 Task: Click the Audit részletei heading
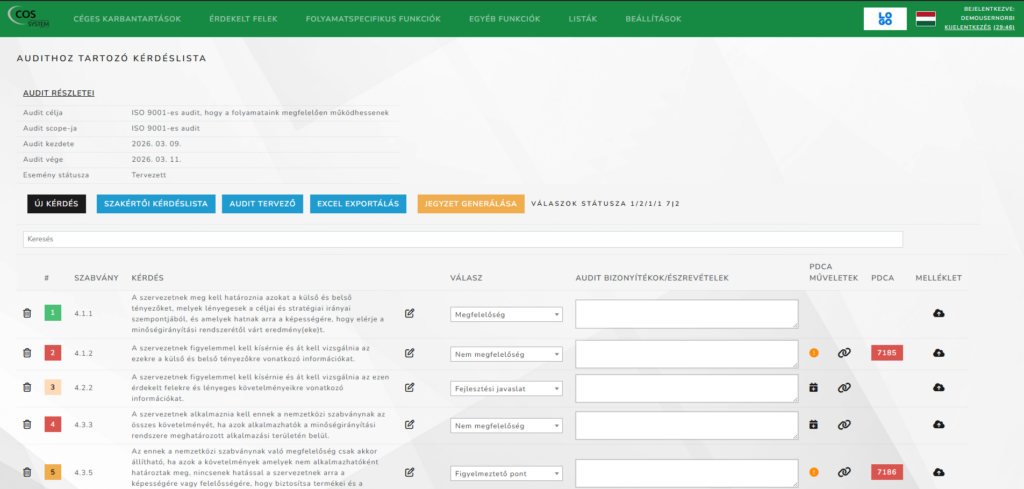59,93
